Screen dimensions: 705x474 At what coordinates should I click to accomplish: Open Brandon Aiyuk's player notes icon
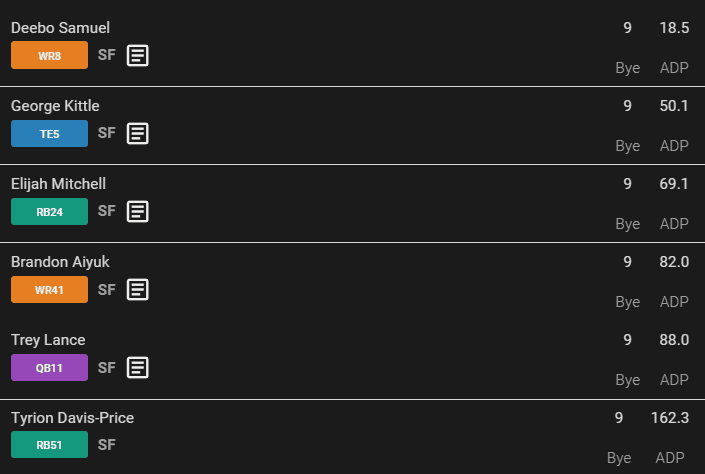(138, 289)
